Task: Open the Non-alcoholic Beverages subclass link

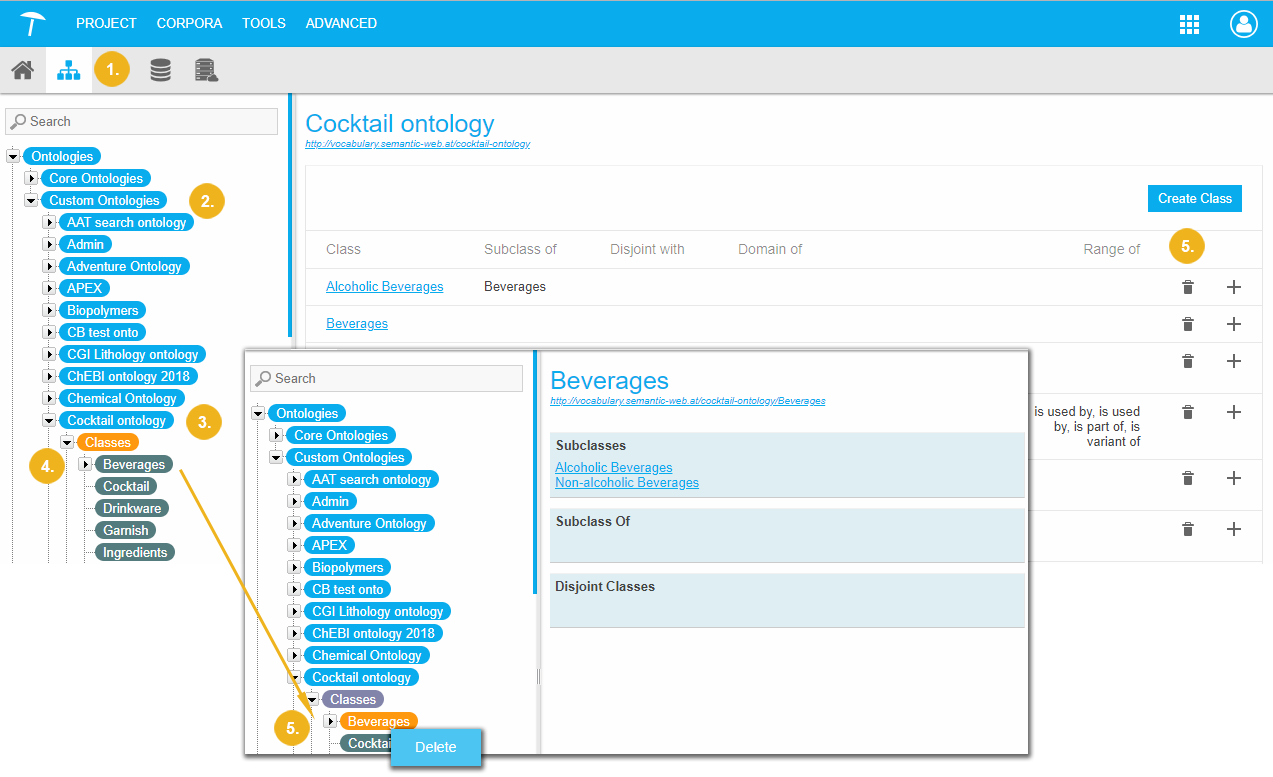Action: pos(626,483)
